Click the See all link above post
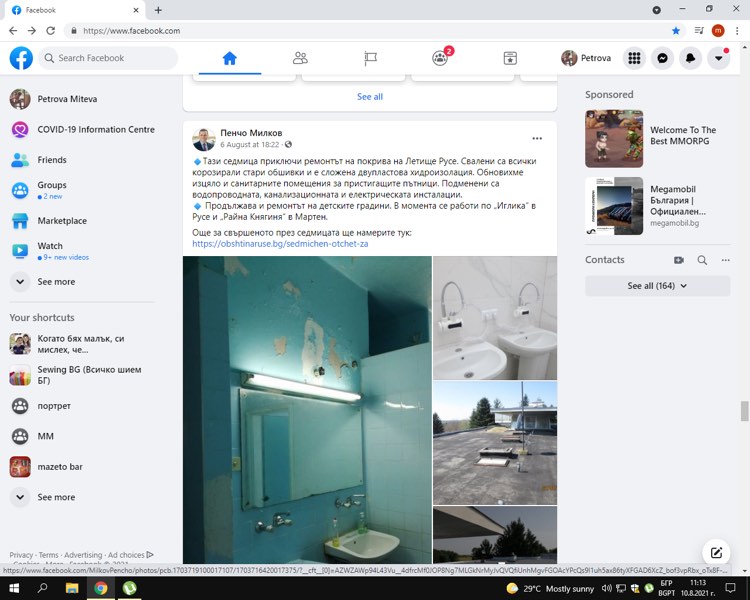Viewport: 750px width, 600px height. (x=370, y=97)
